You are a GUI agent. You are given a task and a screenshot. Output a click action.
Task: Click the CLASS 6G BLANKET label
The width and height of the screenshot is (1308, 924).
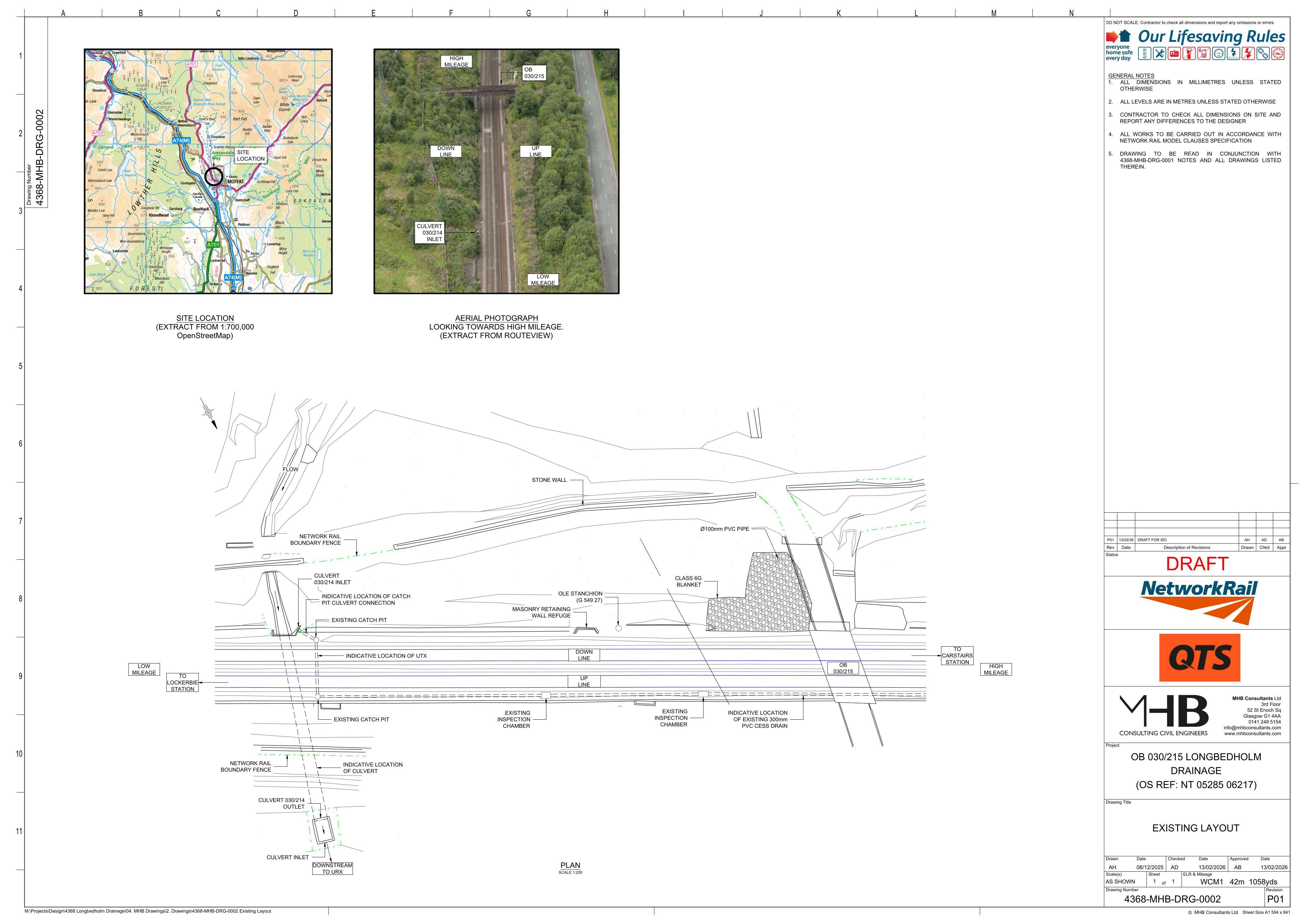pos(689,581)
